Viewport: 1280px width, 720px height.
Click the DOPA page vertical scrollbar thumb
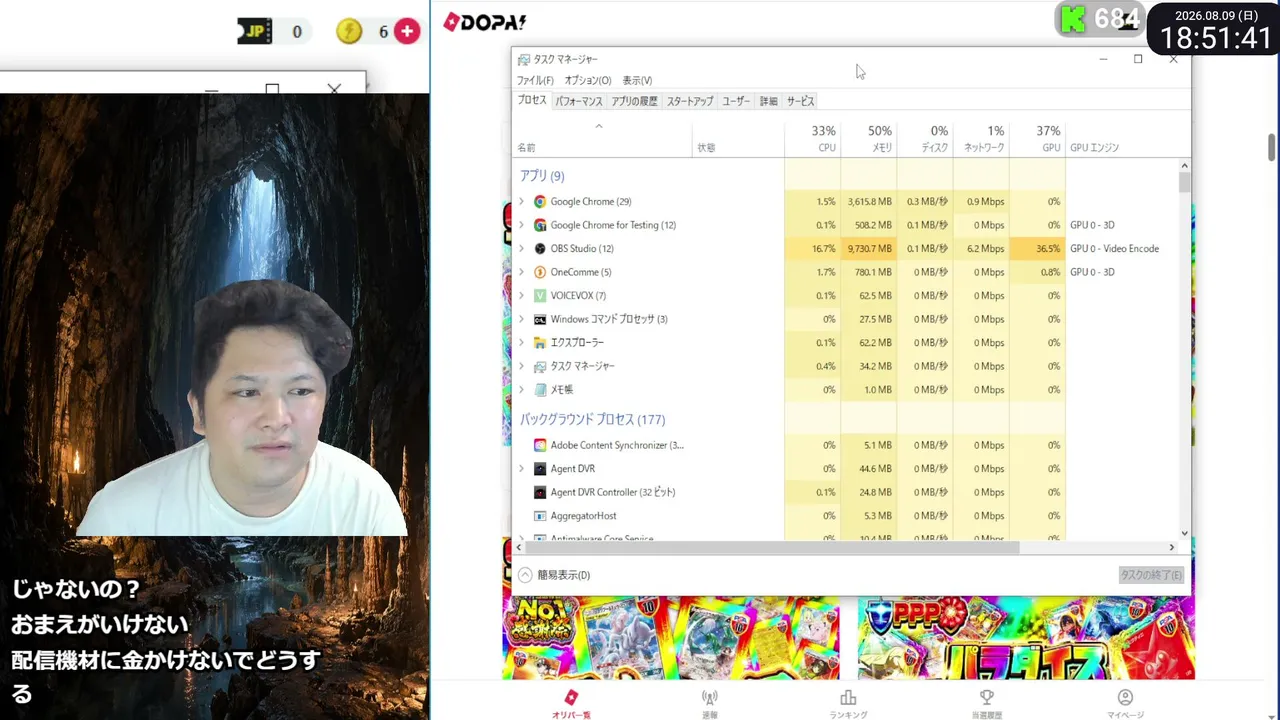click(1272, 147)
